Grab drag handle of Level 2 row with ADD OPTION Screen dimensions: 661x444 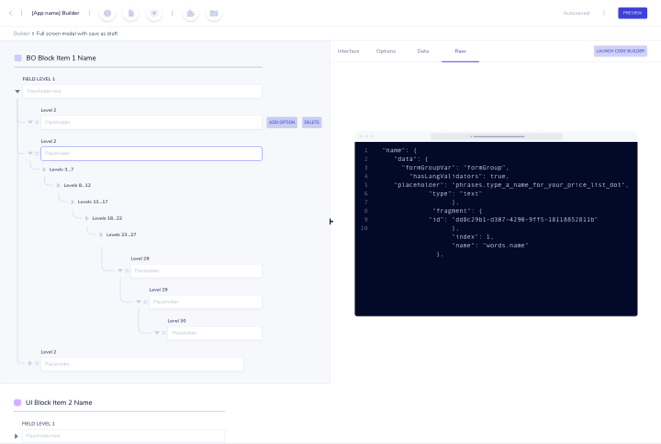[x=37, y=122]
